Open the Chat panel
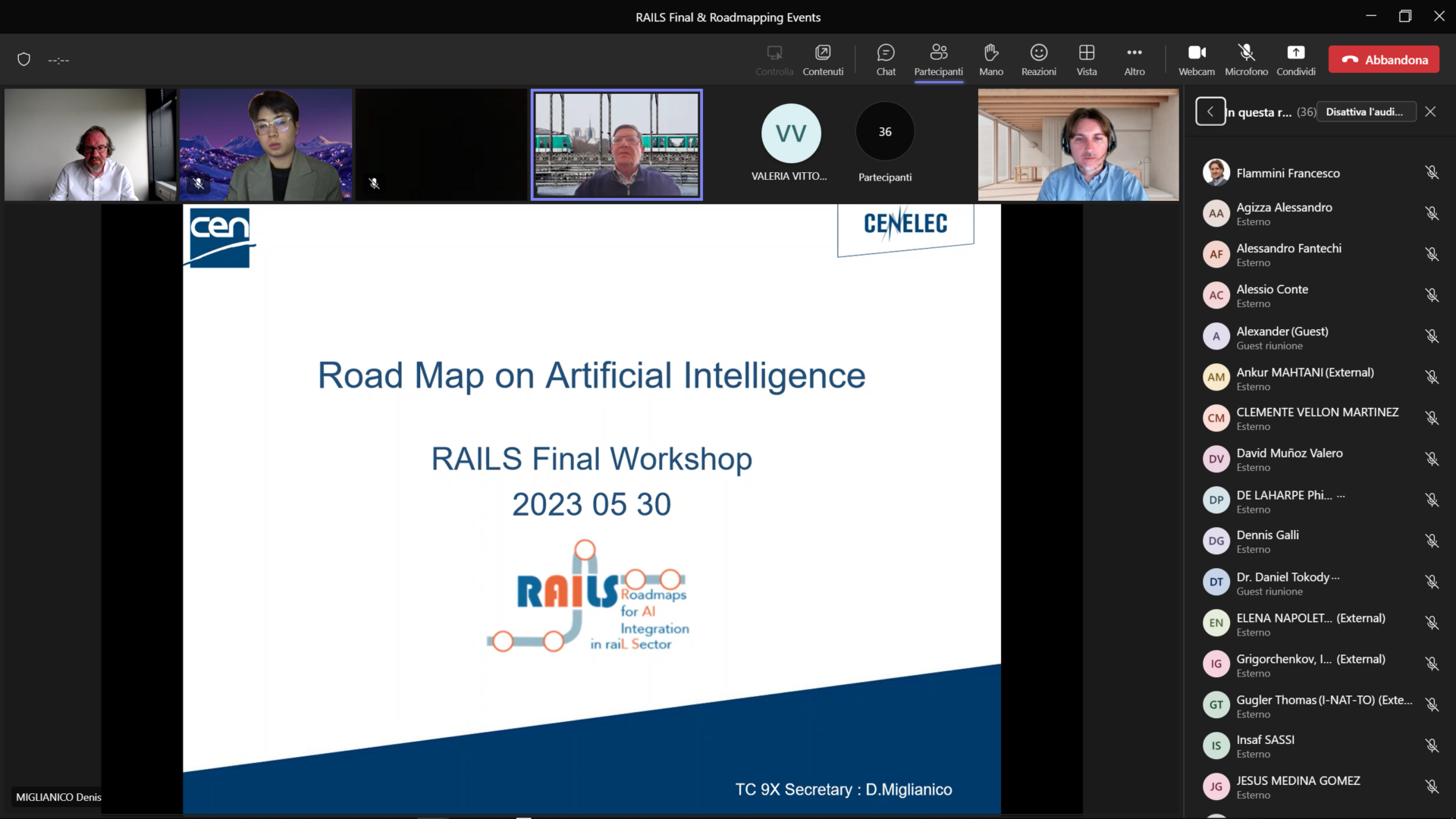The image size is (1456, 819). (x=885, y=59)
